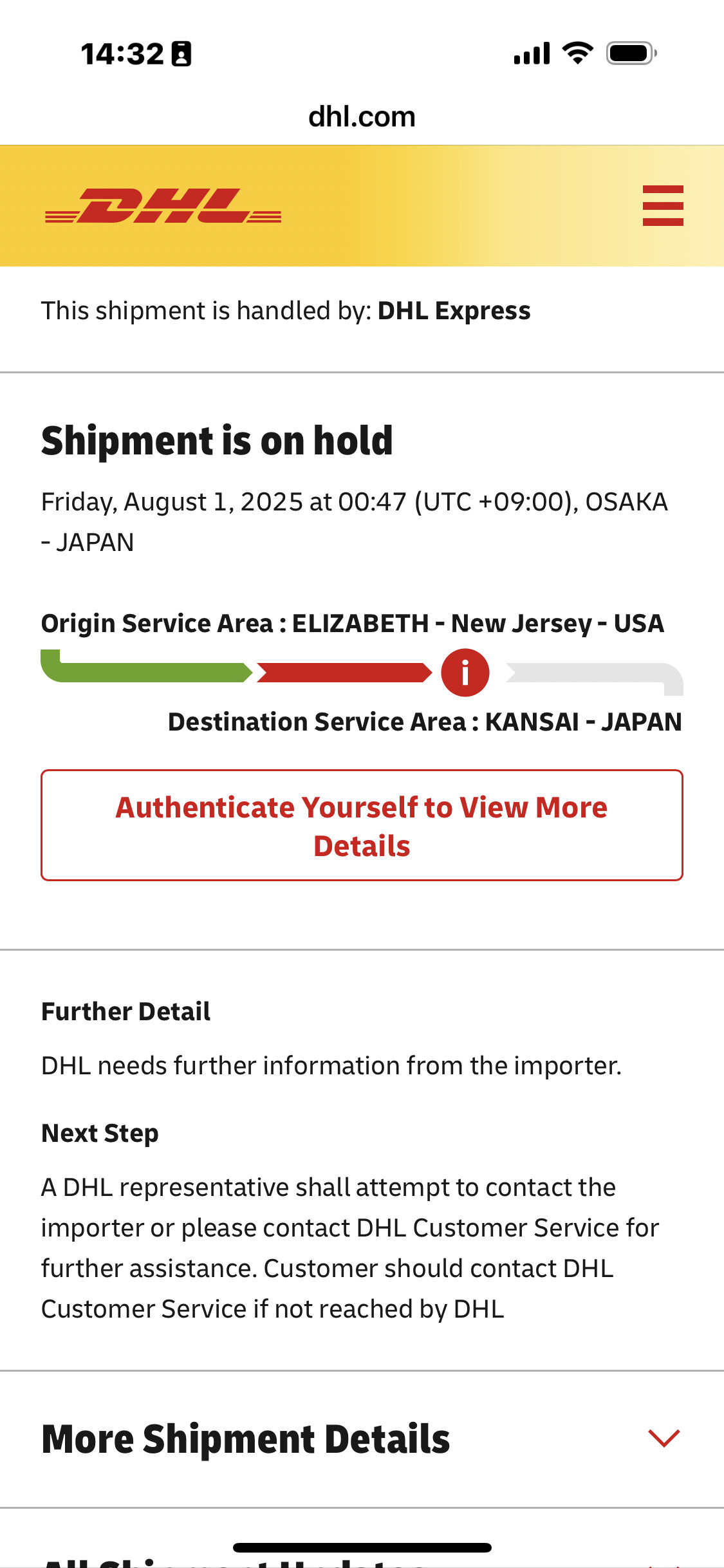The image size is (724, 1568).
Task: Open the red hamburger menu
Action: coord(663,205)
